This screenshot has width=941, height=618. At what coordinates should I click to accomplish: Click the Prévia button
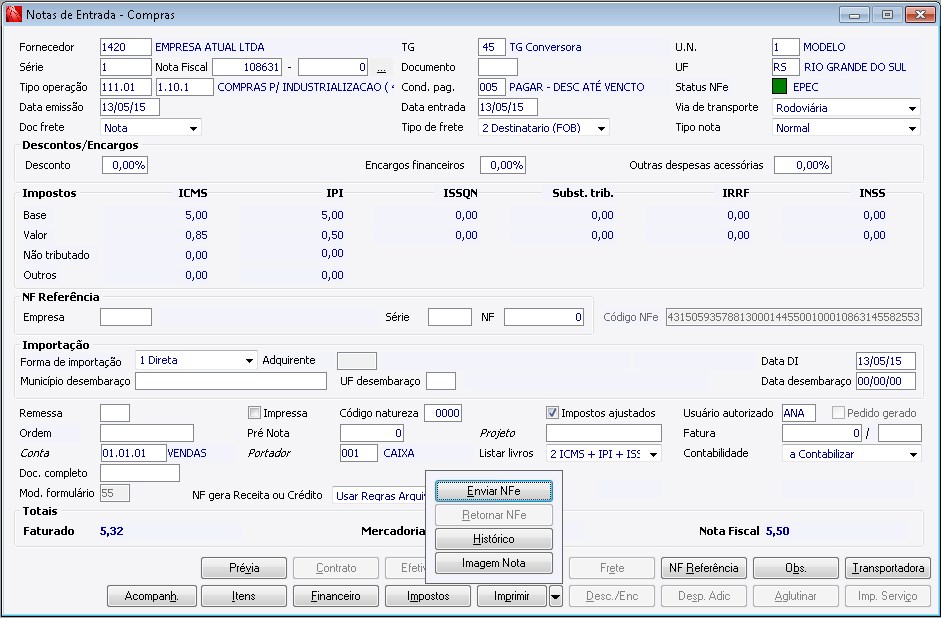point(244,568)
